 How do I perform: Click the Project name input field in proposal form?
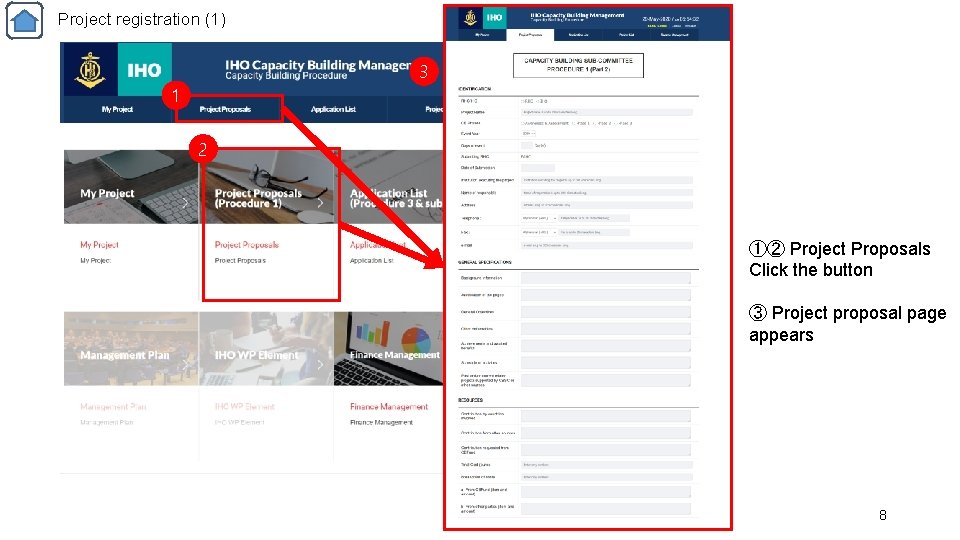(607, 112)
